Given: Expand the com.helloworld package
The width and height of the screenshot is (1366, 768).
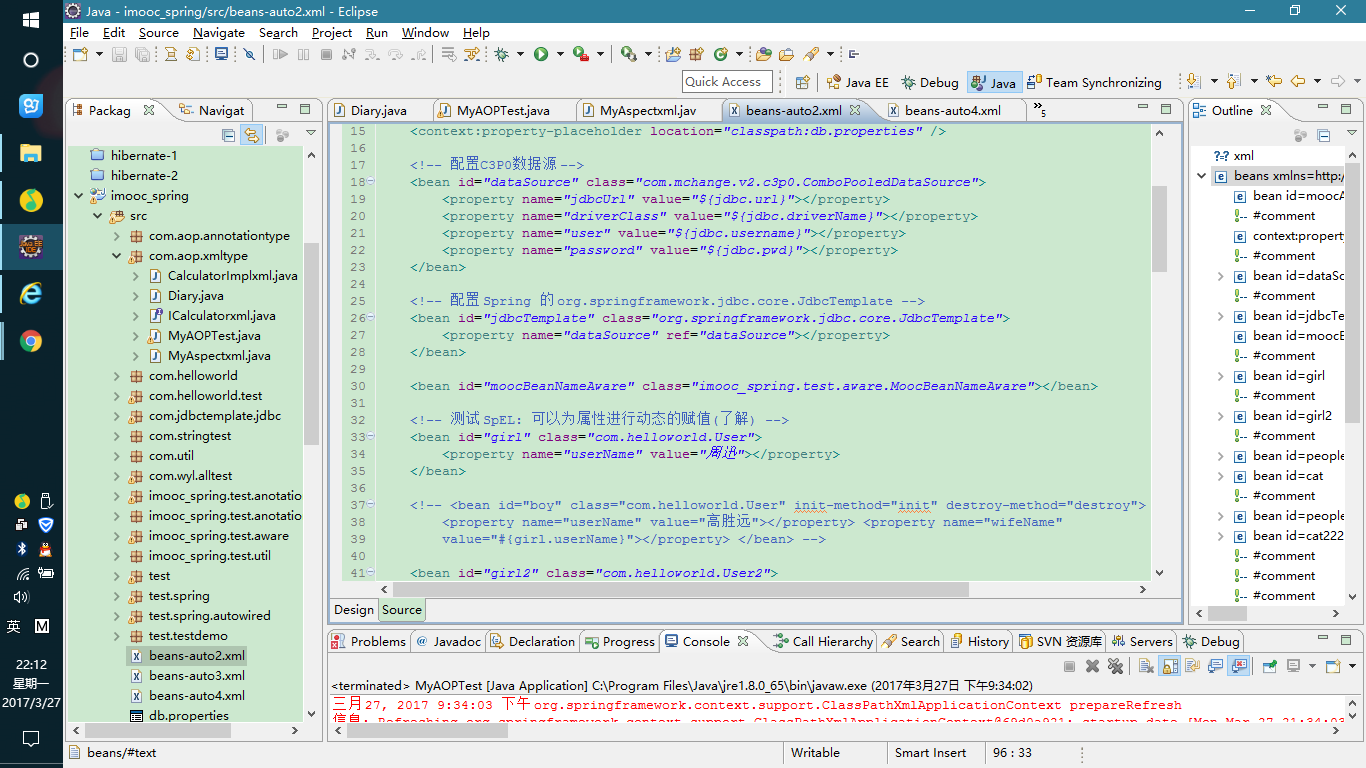Looking at the screenshot, I should click(x=117, y=376).
